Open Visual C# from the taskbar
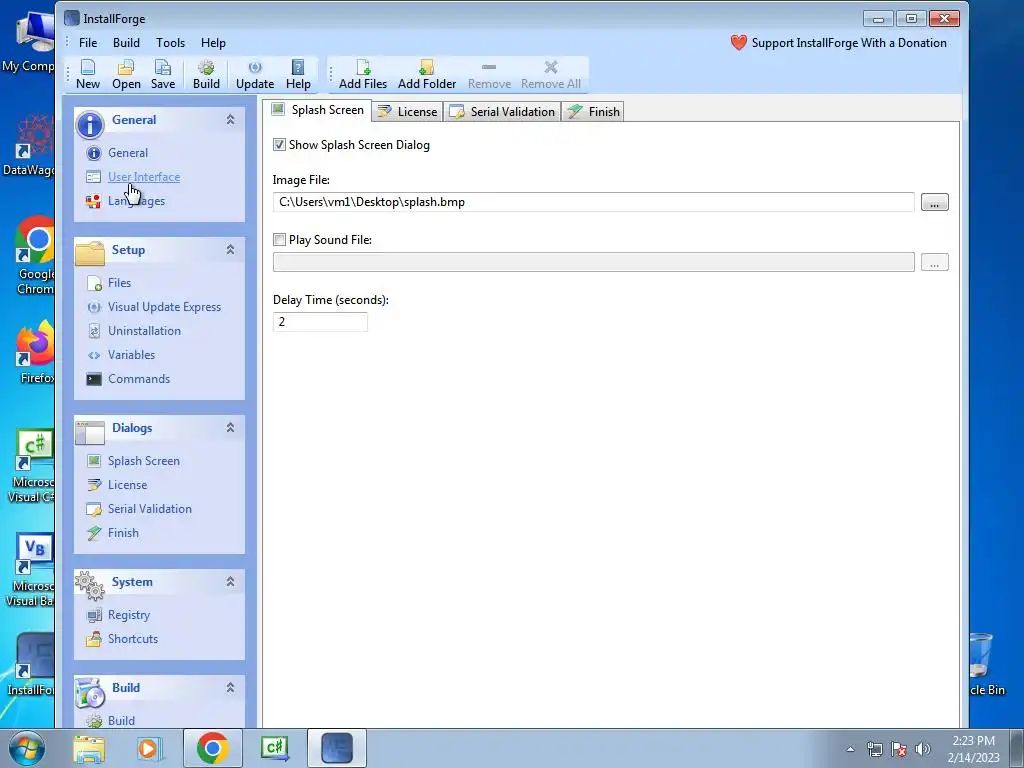This screenshot has width=1024, height=768. pos(275,748)
